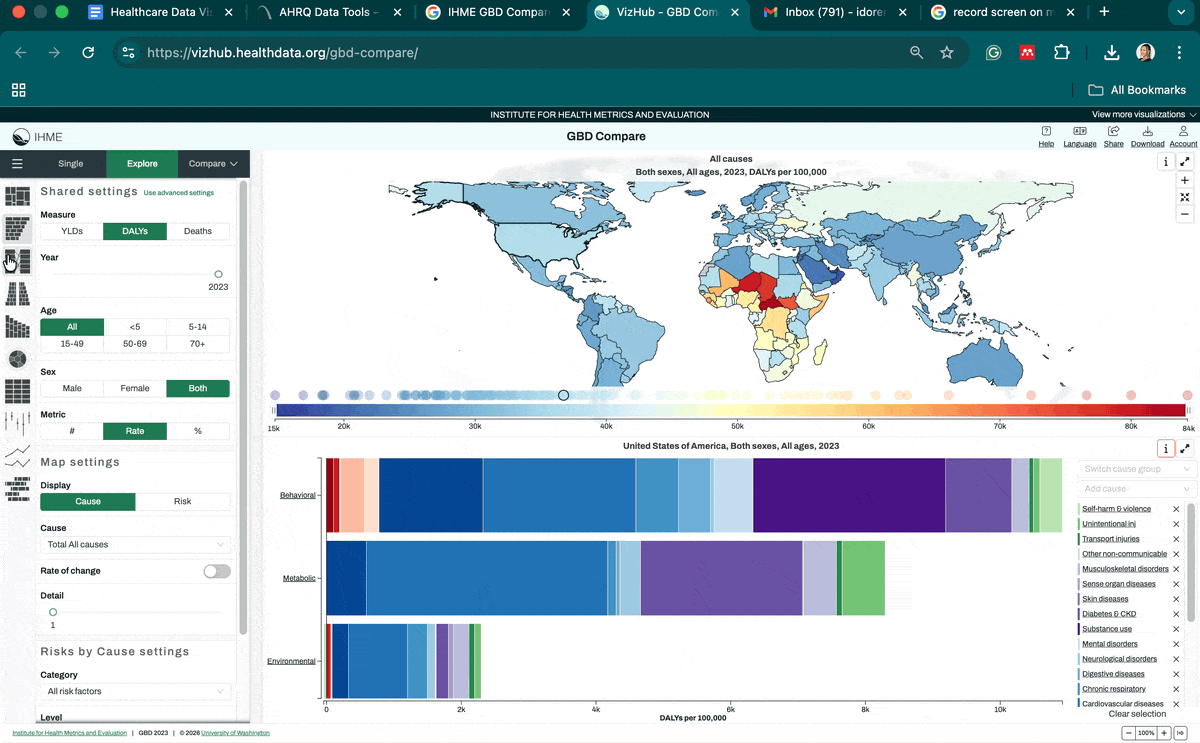Select the Female sex option
Viewport: 1200px width, 743px height.
[134, 388]
